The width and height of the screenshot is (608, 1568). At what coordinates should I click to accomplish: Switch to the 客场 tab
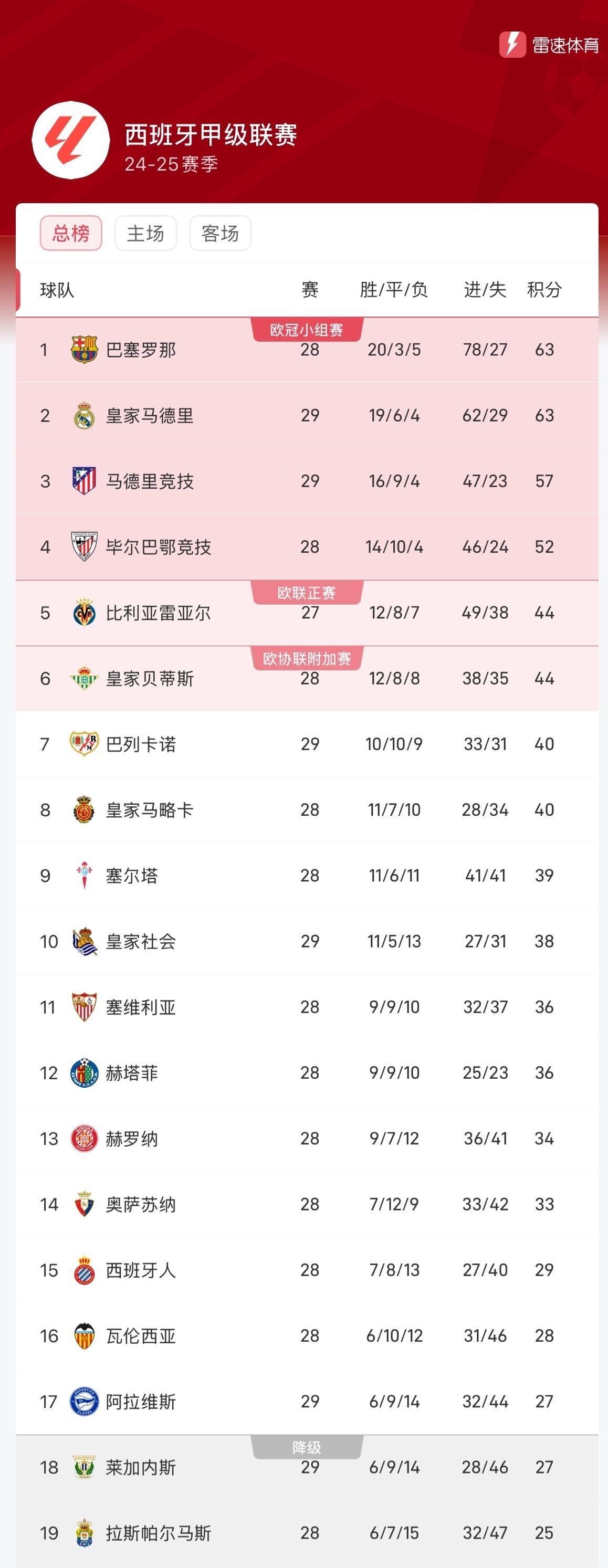coord(221,233)
